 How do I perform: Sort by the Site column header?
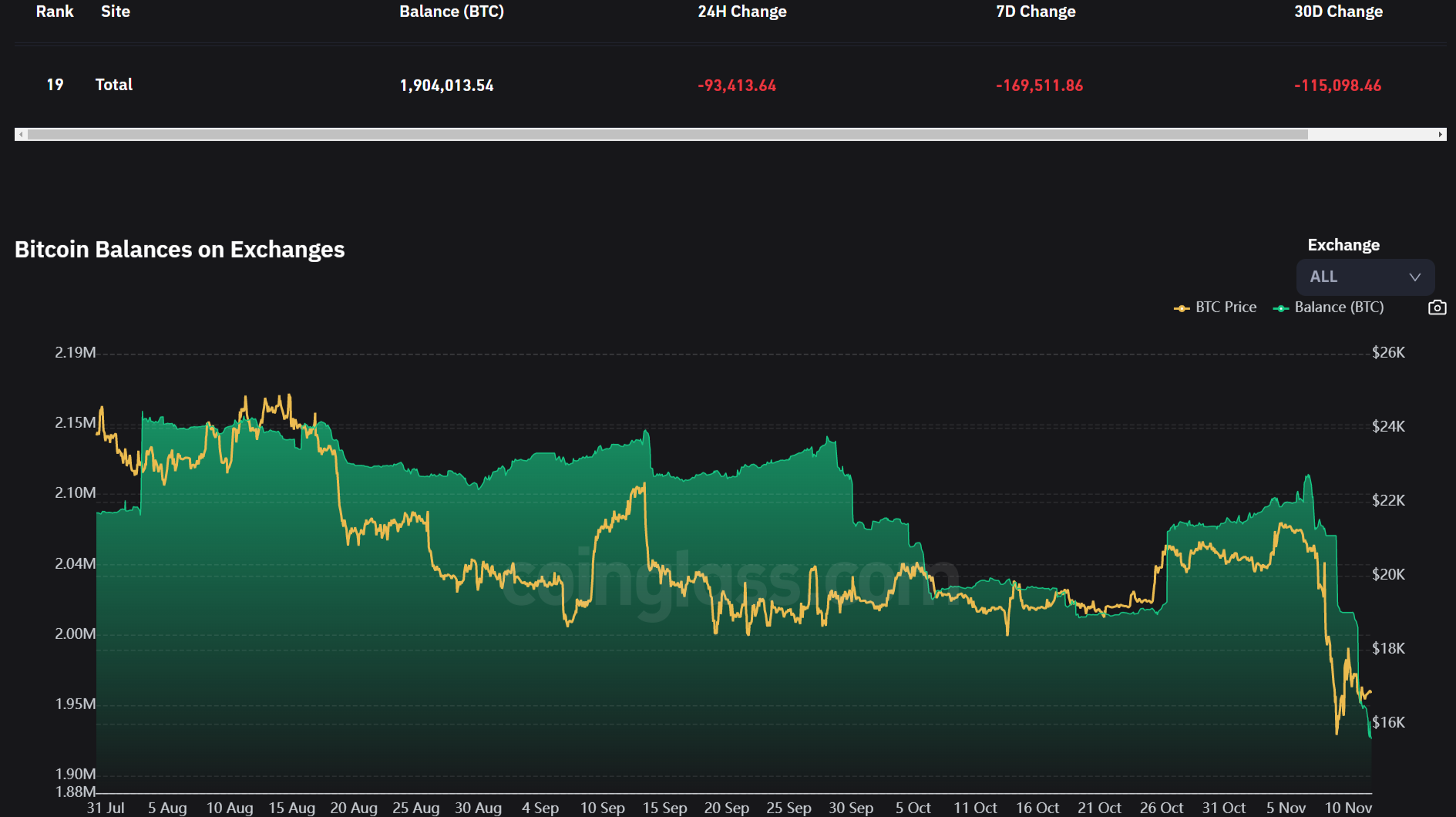tap(116, 12)
